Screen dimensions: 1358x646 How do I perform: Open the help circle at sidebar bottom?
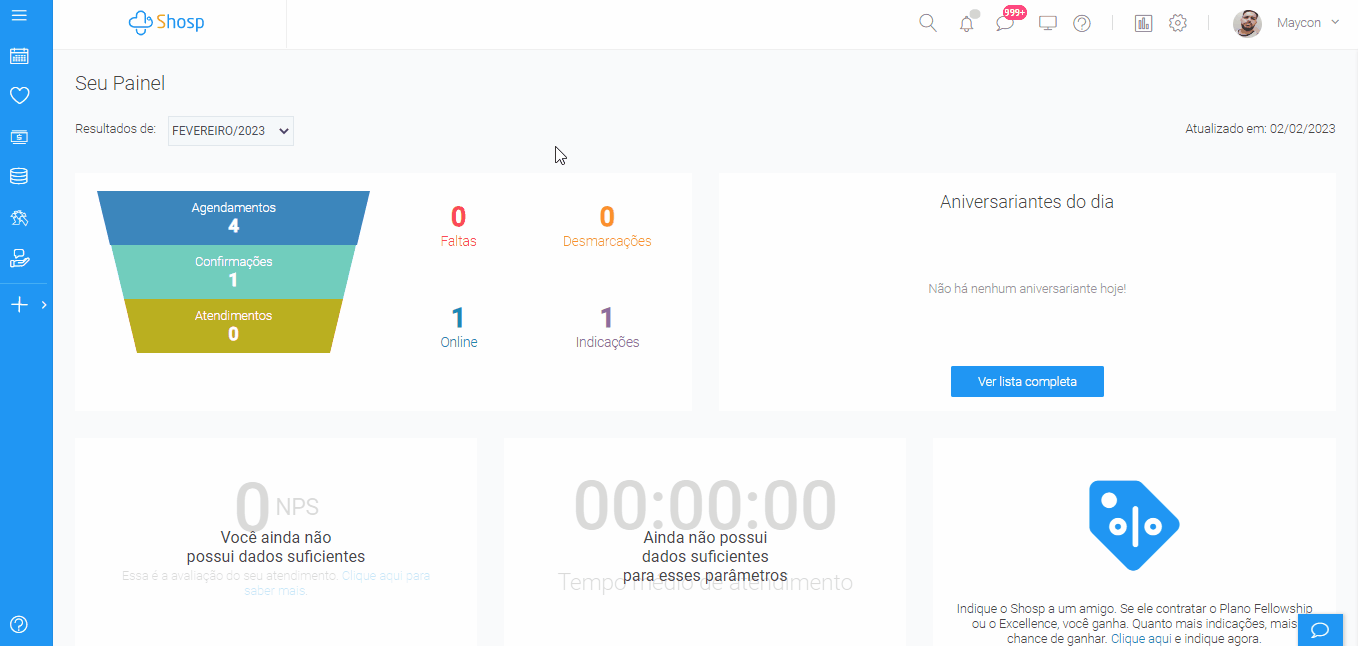(19, 625)
